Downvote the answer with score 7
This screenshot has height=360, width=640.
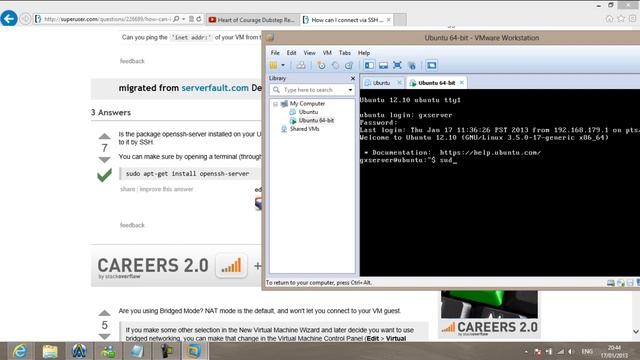(x=104, y=160)
